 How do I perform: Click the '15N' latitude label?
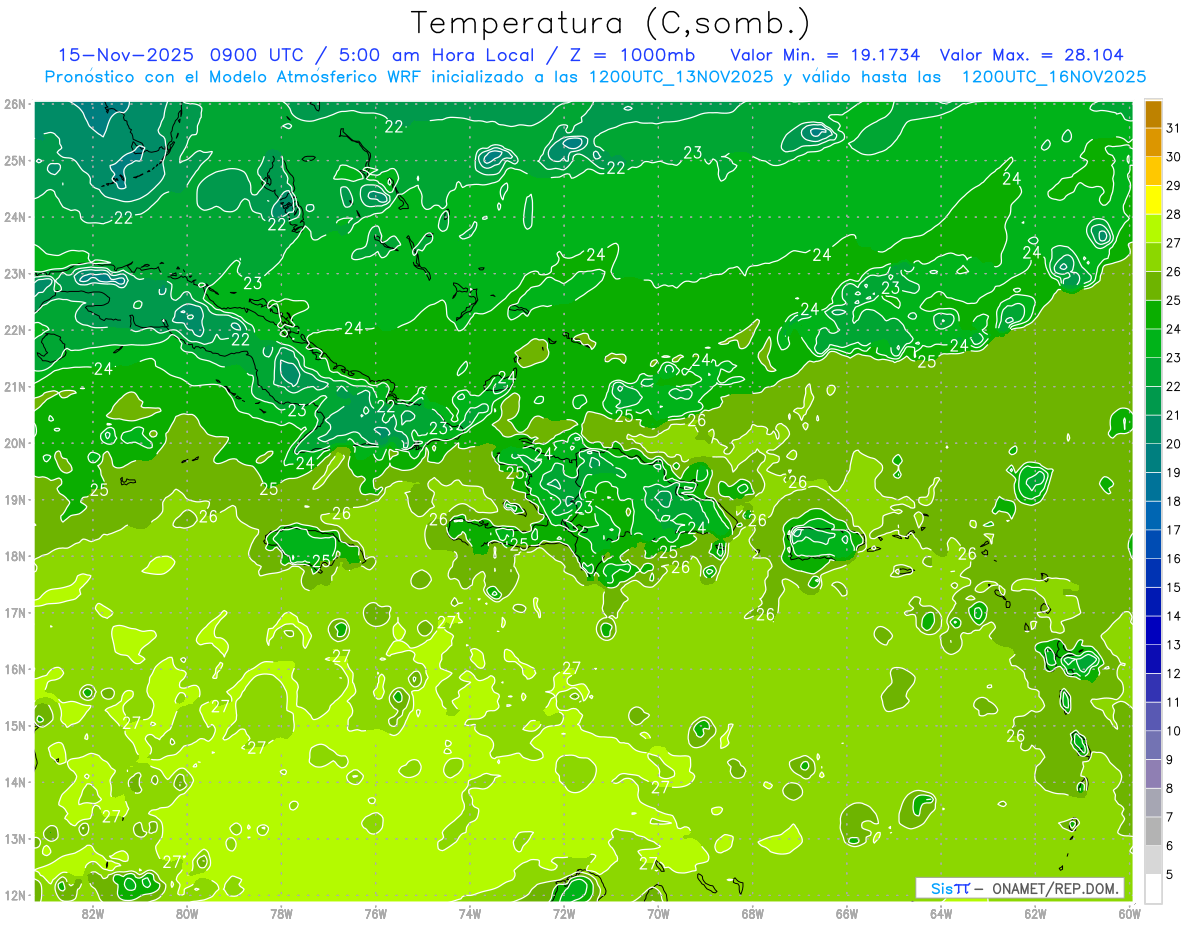coord(15,725)
